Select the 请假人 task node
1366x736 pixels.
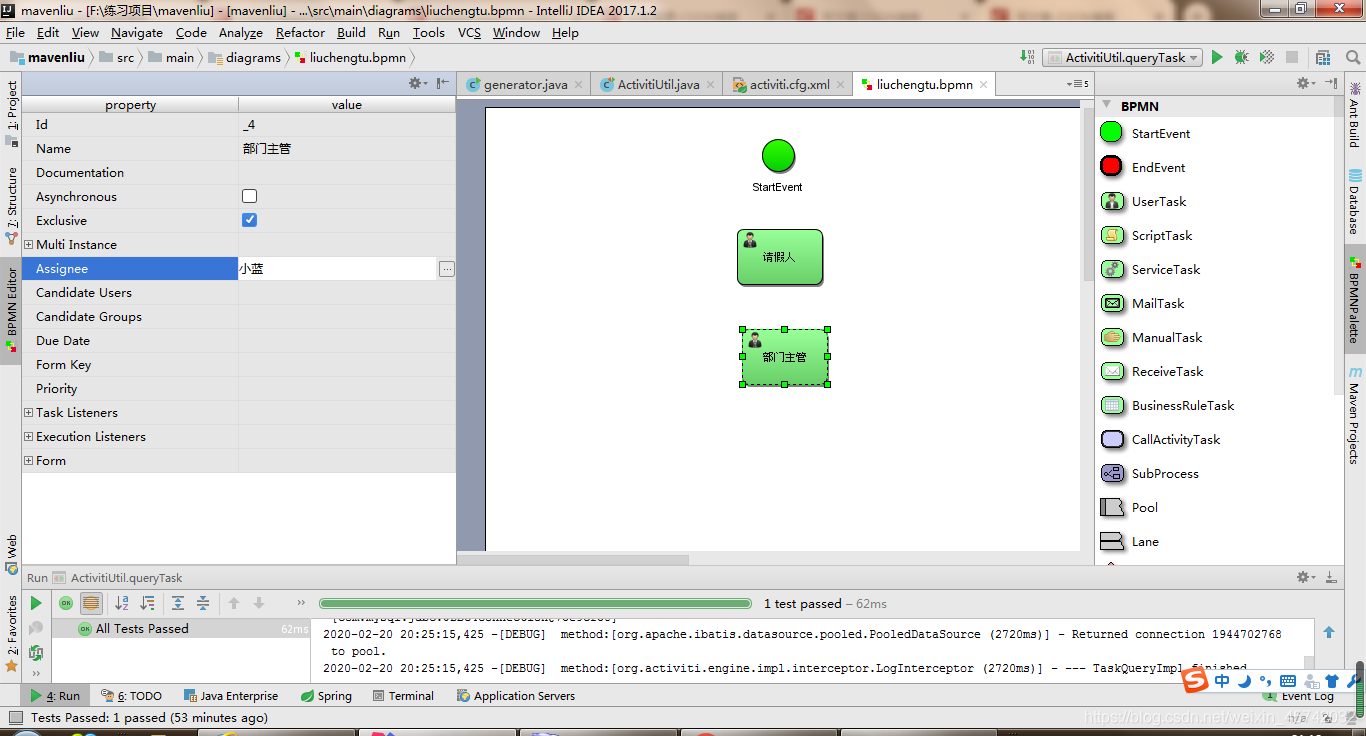pos(780,257)
